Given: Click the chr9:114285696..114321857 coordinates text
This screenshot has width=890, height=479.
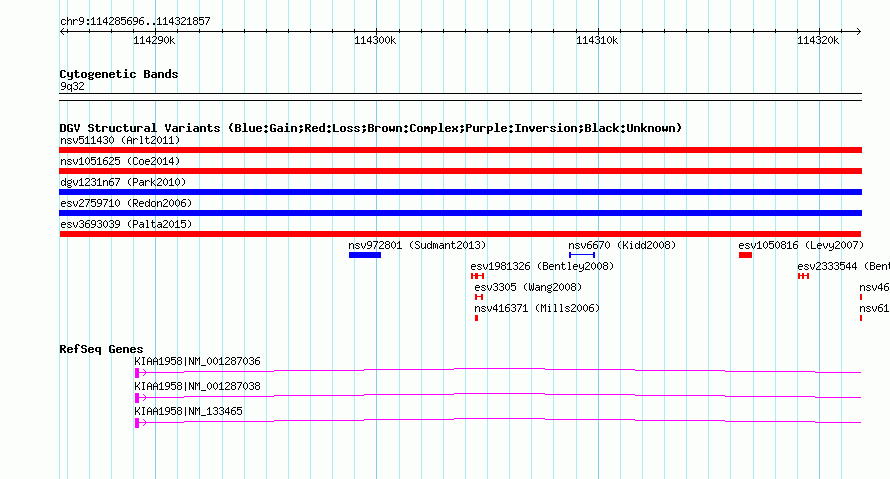Looking at the screenshot, I should point(135,21).
